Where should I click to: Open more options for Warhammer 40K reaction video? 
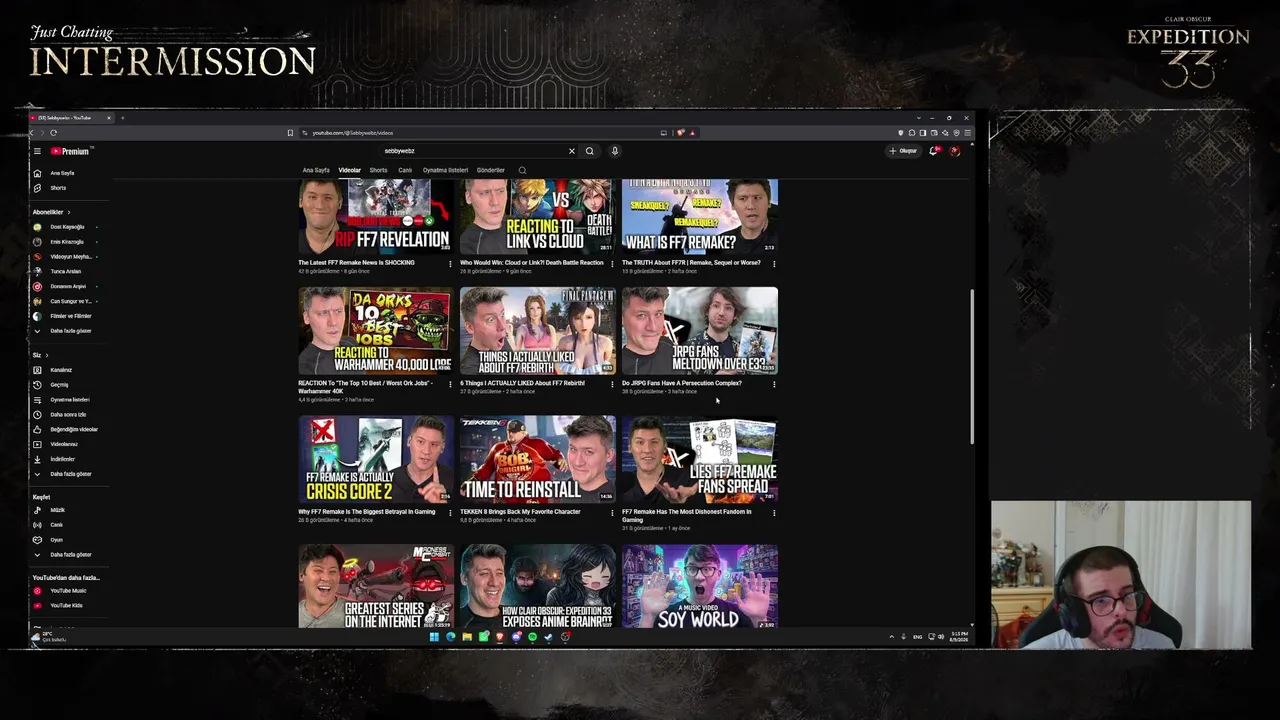tap(450, 384)
